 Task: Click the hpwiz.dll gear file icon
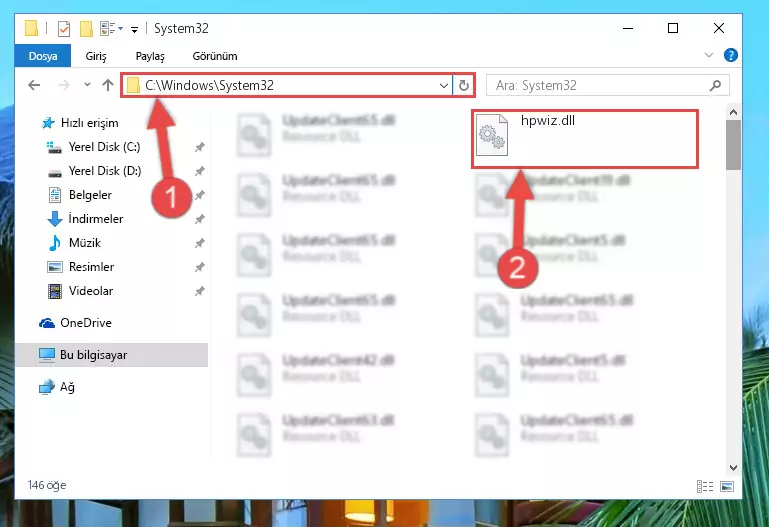pos(492,135)
